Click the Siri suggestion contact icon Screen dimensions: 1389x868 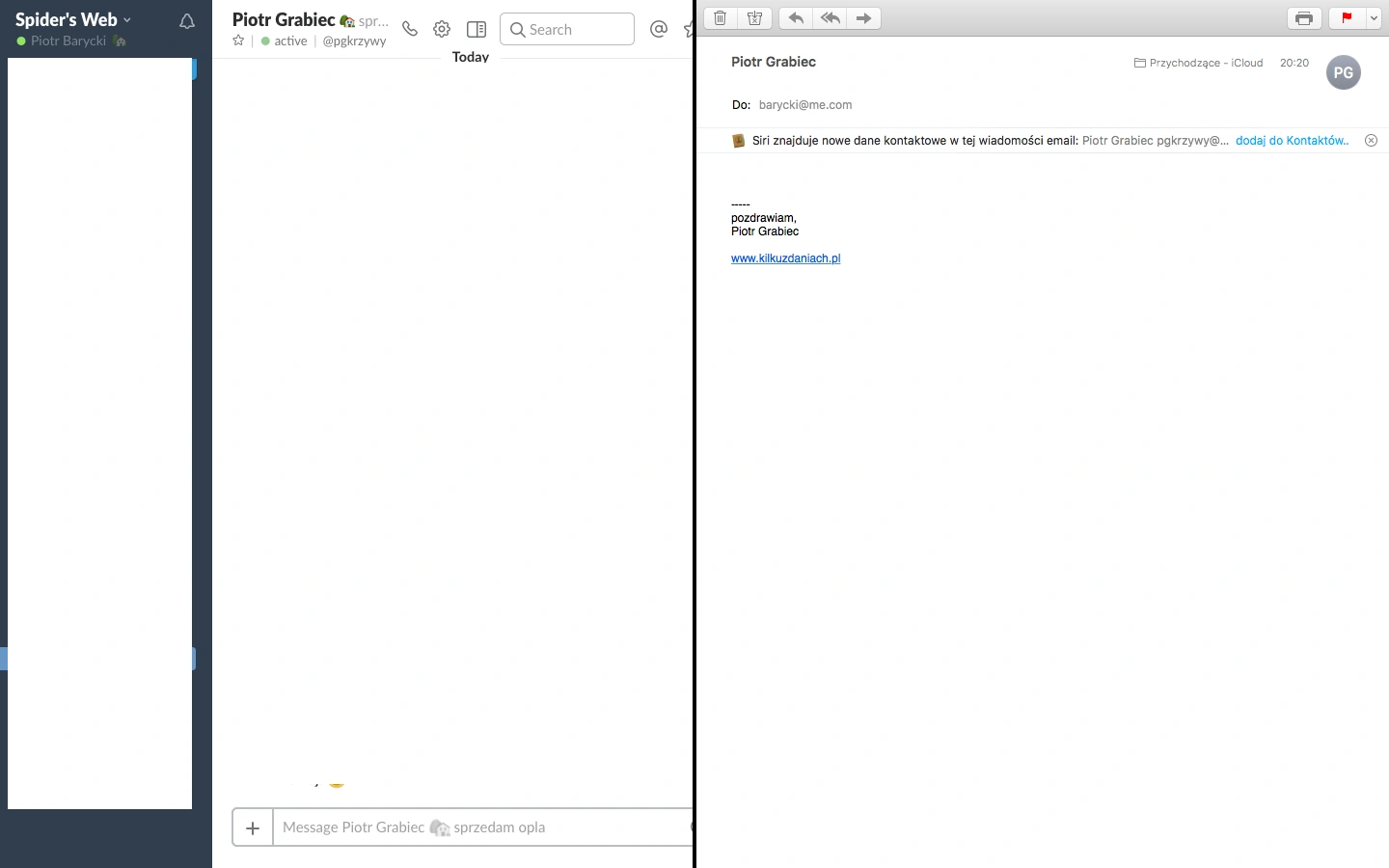[739, 141]
